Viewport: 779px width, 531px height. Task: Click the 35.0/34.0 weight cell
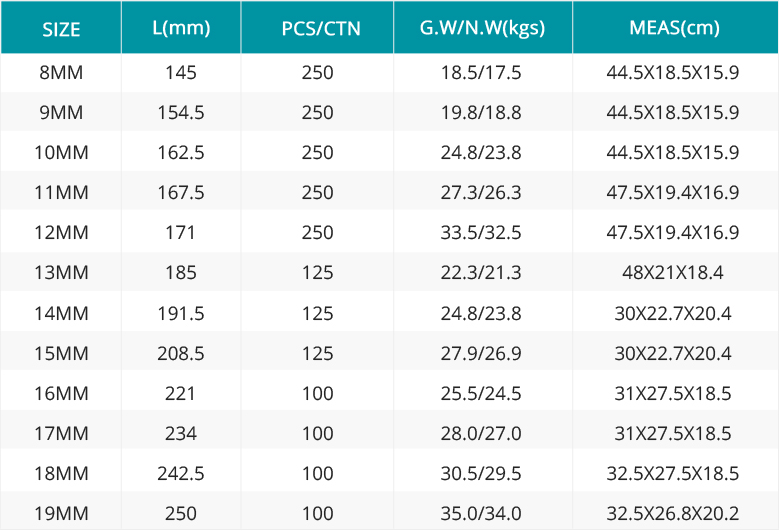point(483,513)
